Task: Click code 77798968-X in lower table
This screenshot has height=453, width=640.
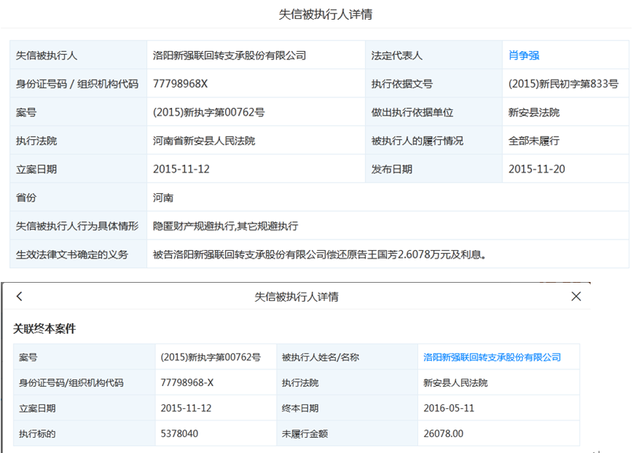Action: point(187,383)
